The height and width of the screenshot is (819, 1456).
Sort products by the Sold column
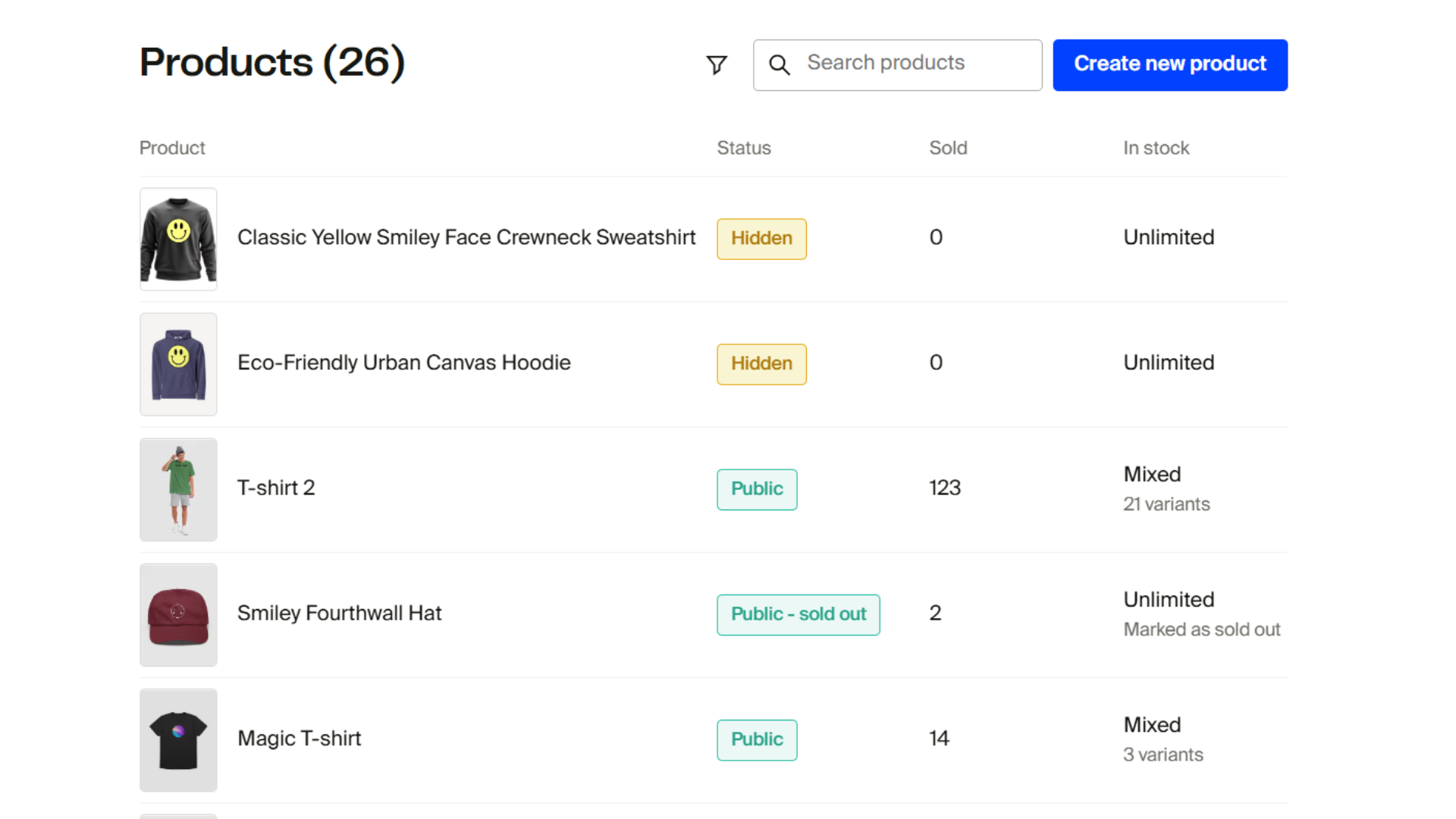[948, 148]
